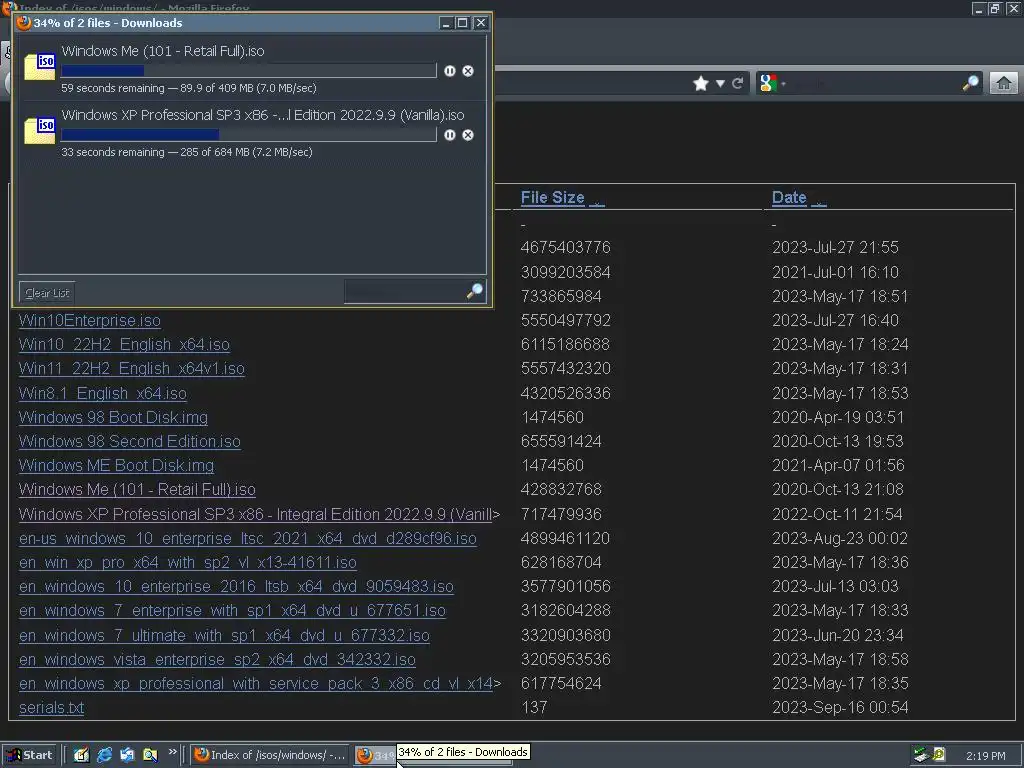Sort listing by Date column
This screenshot has width=1024, height=768.
[x=789, y=197]
